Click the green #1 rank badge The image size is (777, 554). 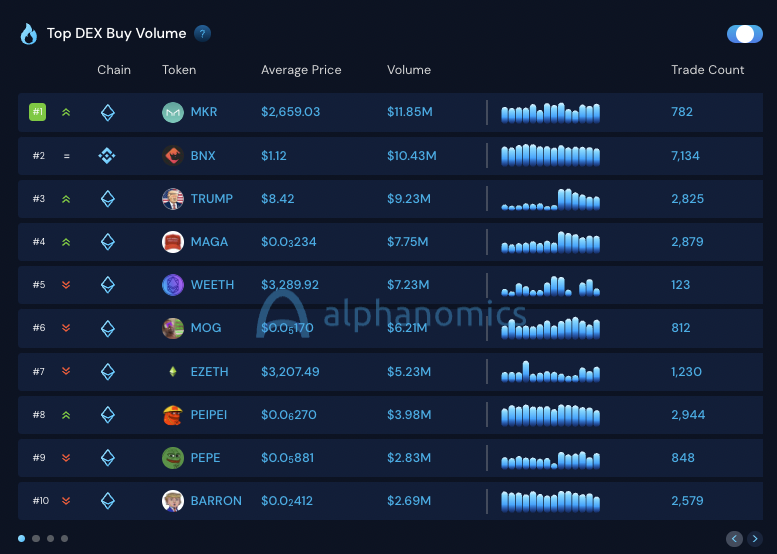pos(38,112)
